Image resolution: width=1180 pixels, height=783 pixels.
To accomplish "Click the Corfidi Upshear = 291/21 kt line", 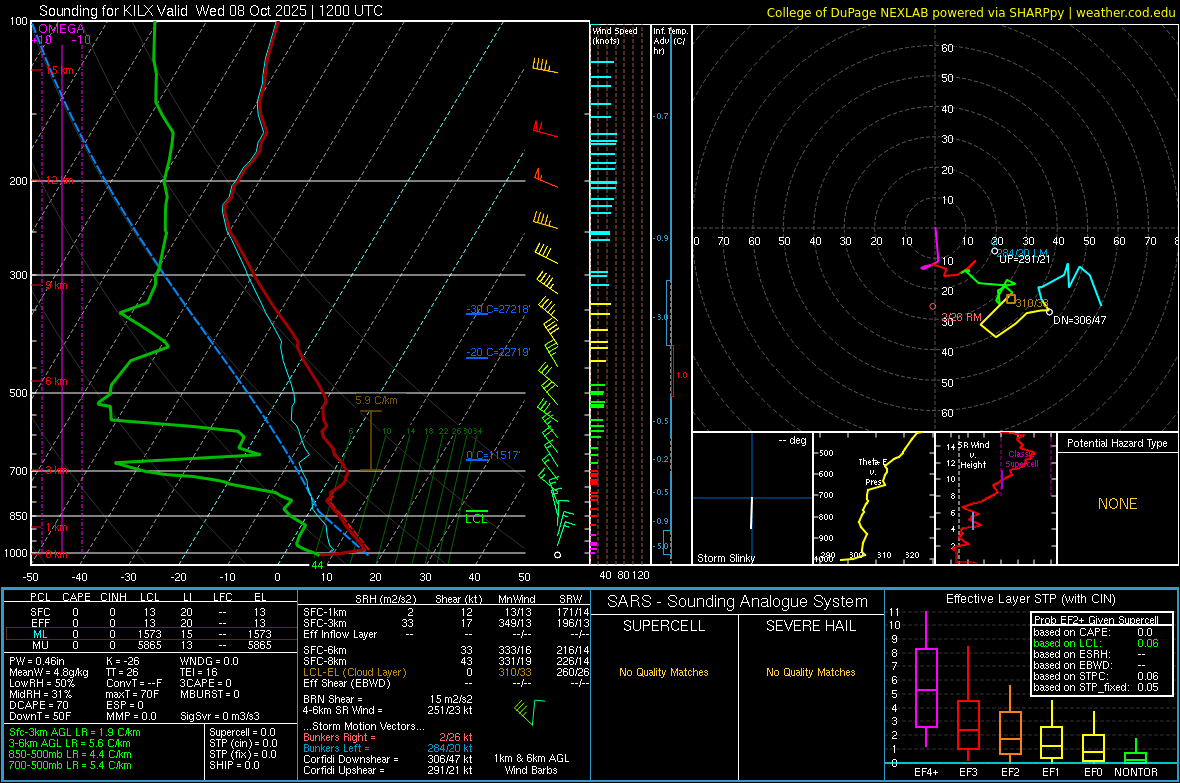I will coord(388,770).
